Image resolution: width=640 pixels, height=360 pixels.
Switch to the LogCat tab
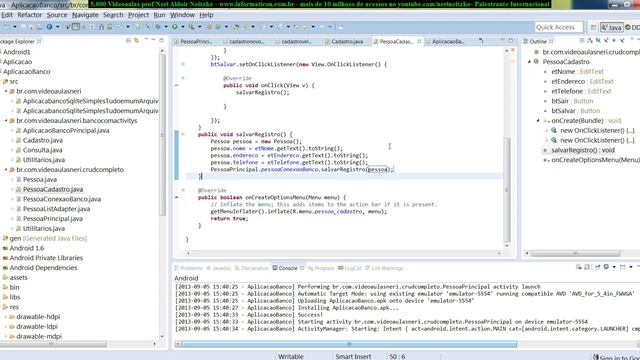pos(350,268)
